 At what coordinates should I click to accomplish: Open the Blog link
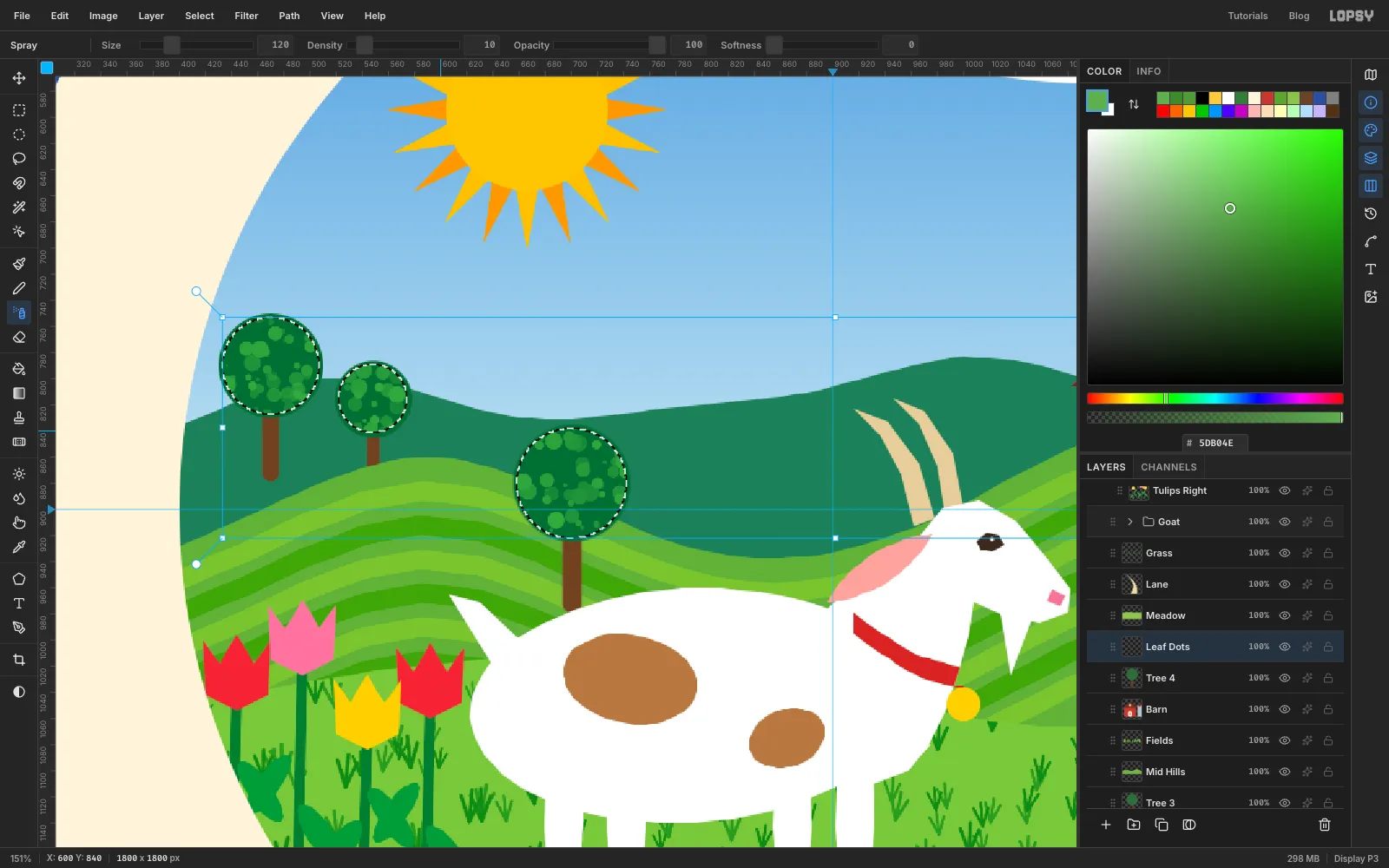[1299, 16]
